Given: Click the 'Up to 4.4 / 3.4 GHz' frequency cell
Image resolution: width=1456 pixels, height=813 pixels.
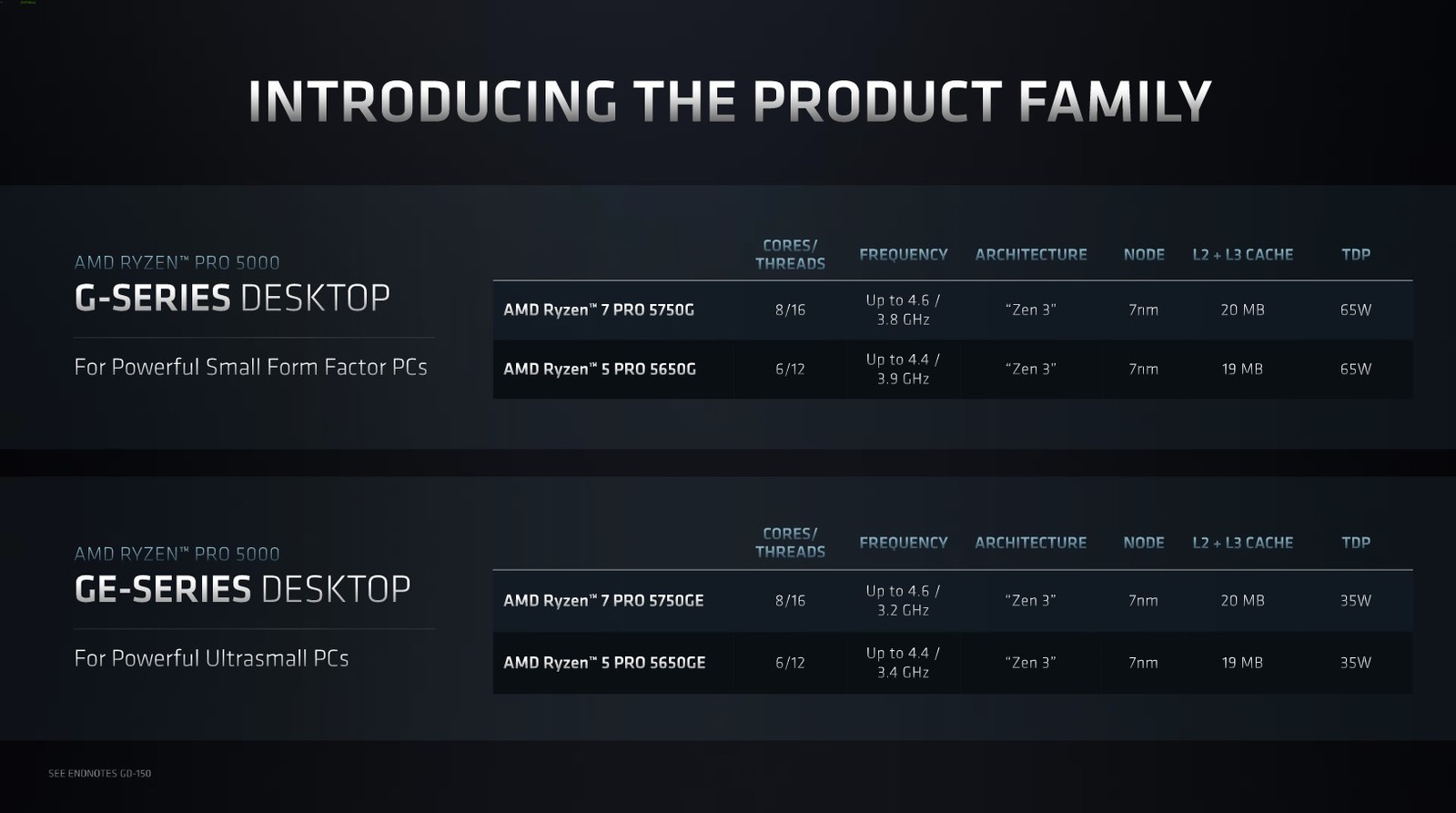Looking at the screenshot, I should coord(903,663).
